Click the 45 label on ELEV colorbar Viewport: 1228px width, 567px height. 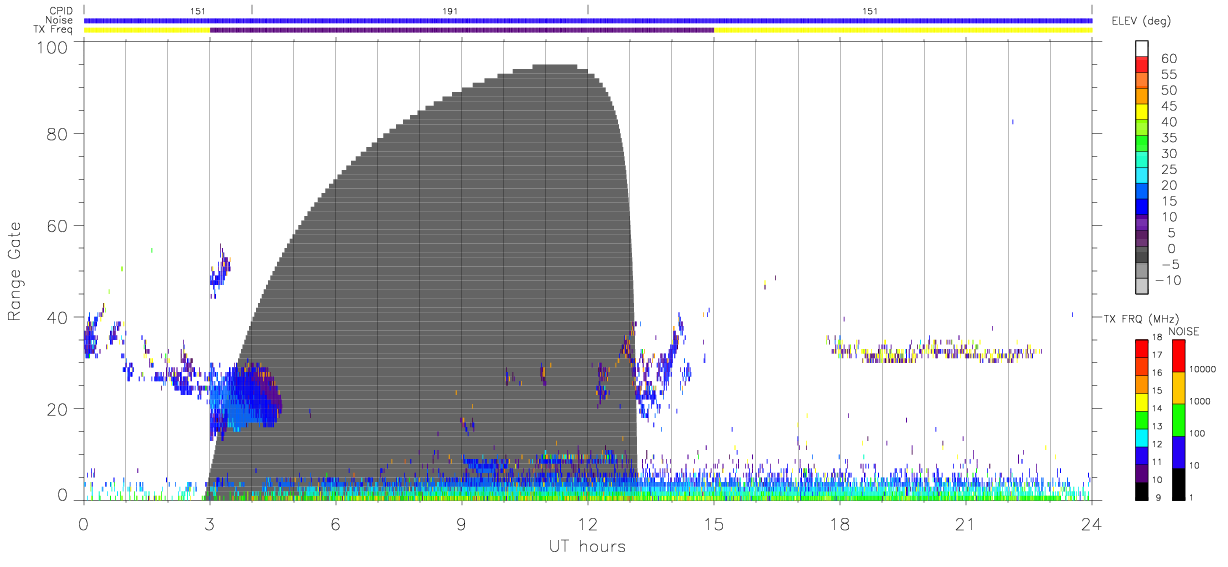click(x=1168, y=106)
